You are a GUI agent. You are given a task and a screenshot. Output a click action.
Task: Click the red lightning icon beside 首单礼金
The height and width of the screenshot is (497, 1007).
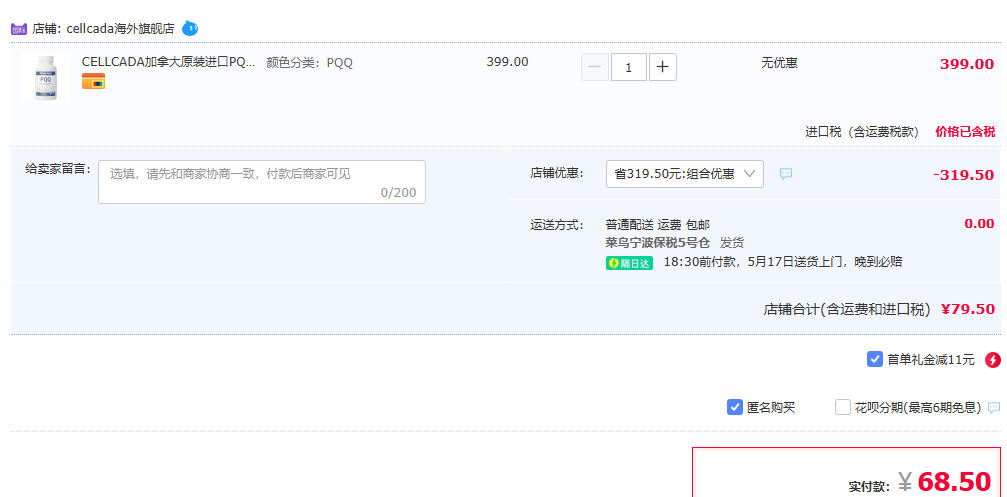pos(993,360)
